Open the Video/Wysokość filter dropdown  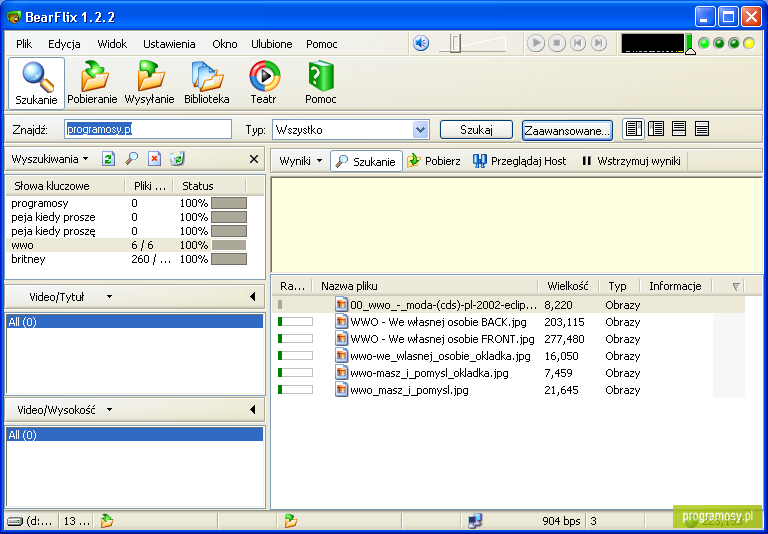point(110,410)
